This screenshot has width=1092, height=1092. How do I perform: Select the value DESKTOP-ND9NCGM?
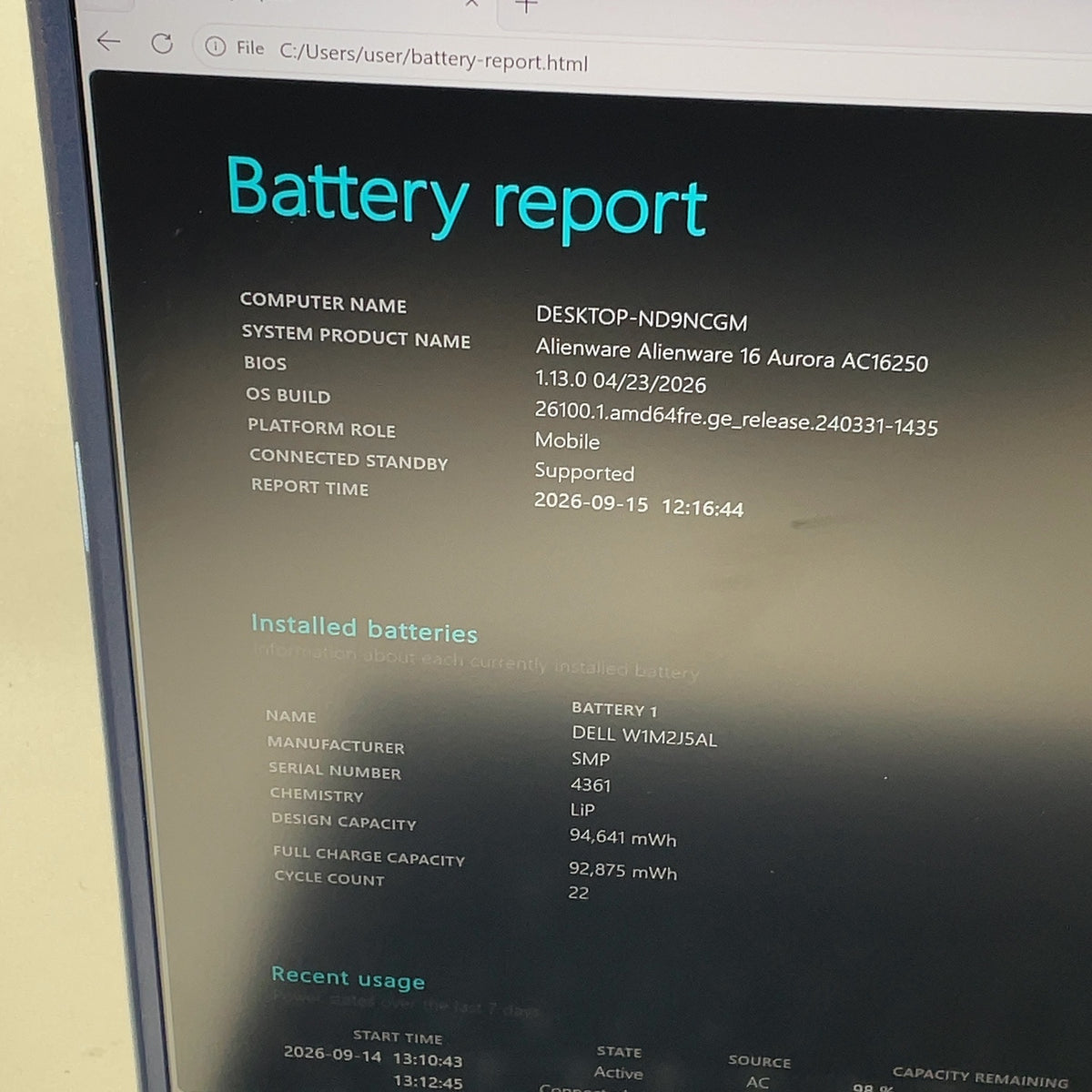pos(642,318)
